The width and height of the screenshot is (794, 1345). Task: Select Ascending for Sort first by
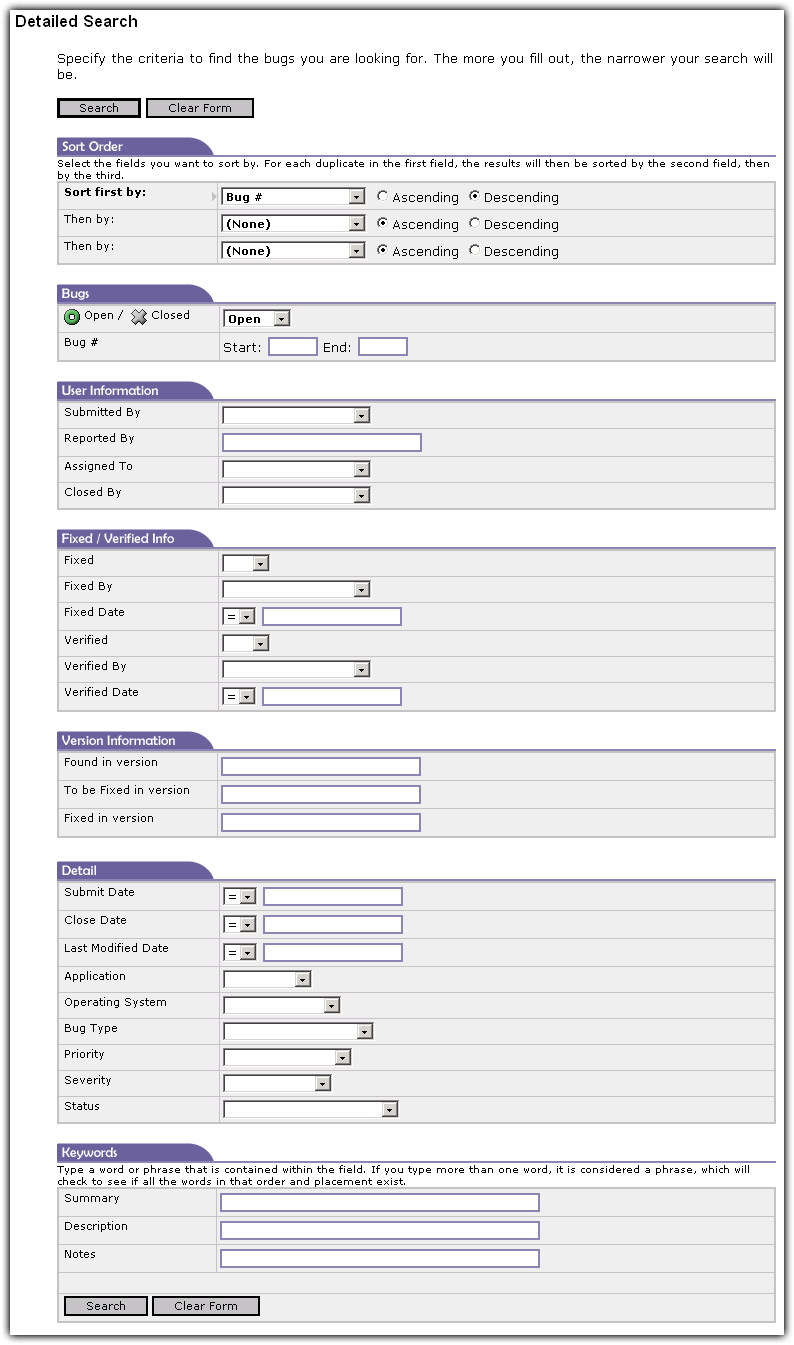coord(383,197)
